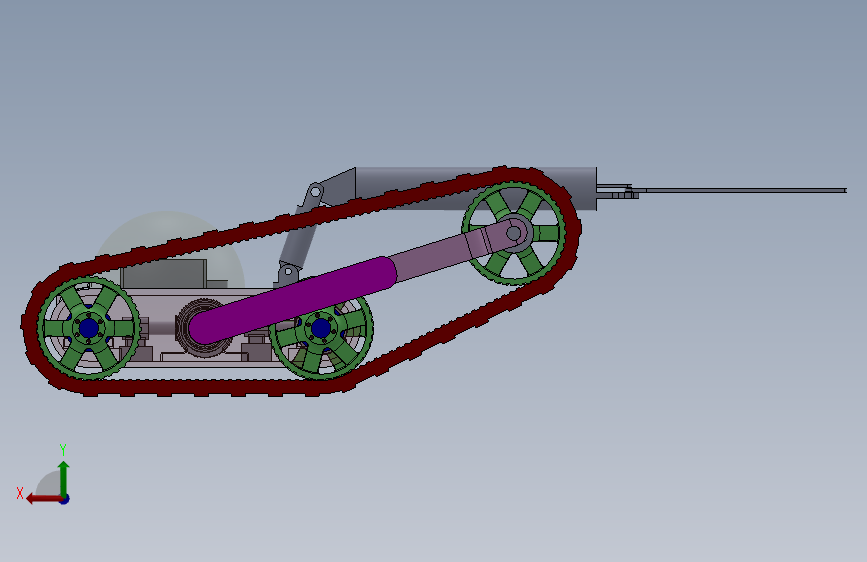Select the blue hub of the lower middle wheel
The image size is (867, 562).
[x=321, y=328]
